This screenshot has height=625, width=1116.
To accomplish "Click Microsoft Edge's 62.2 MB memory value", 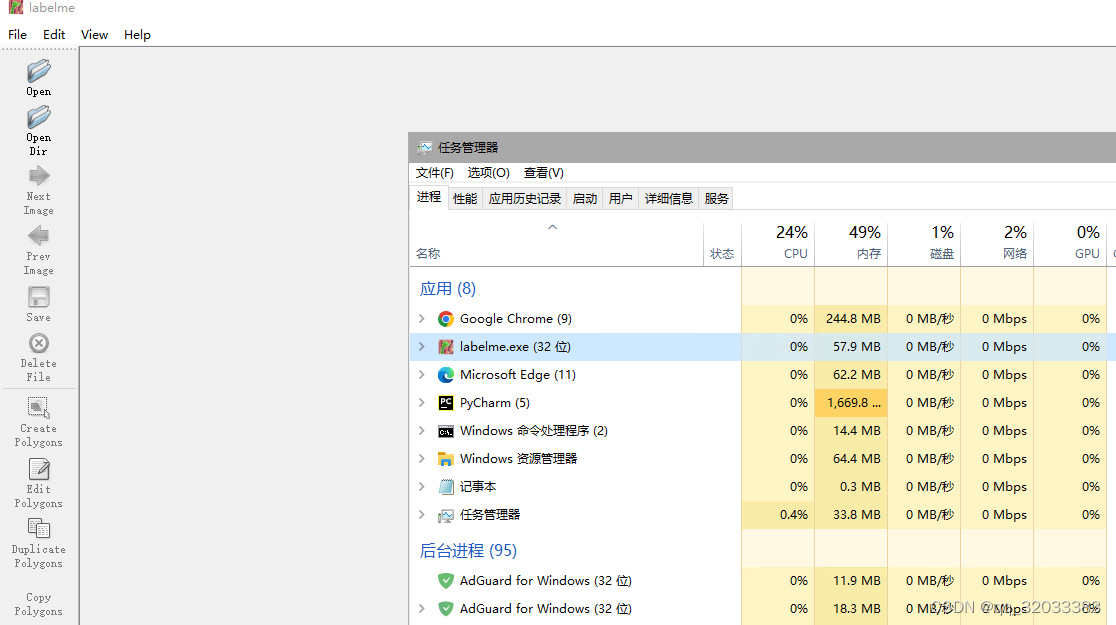I will click(857, 374).
